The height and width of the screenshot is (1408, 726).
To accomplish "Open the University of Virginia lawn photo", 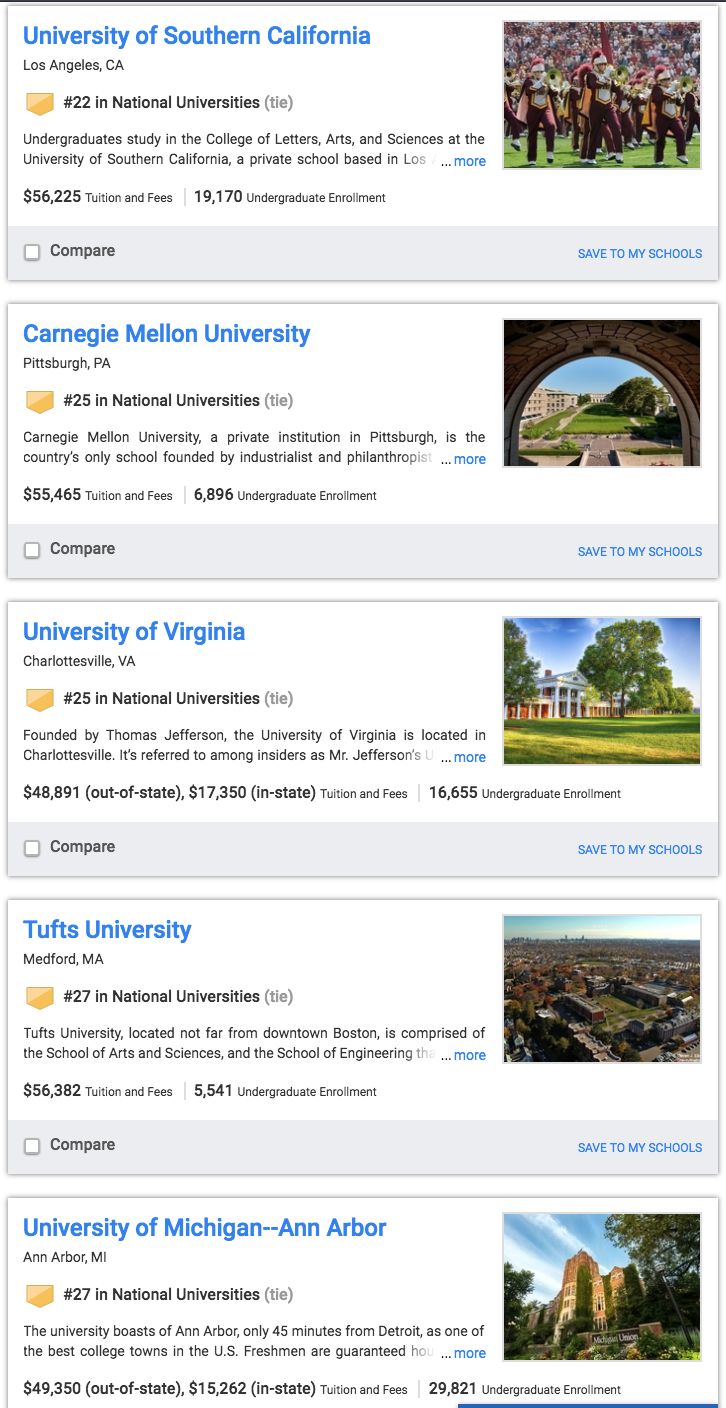I will pos(602,691).
